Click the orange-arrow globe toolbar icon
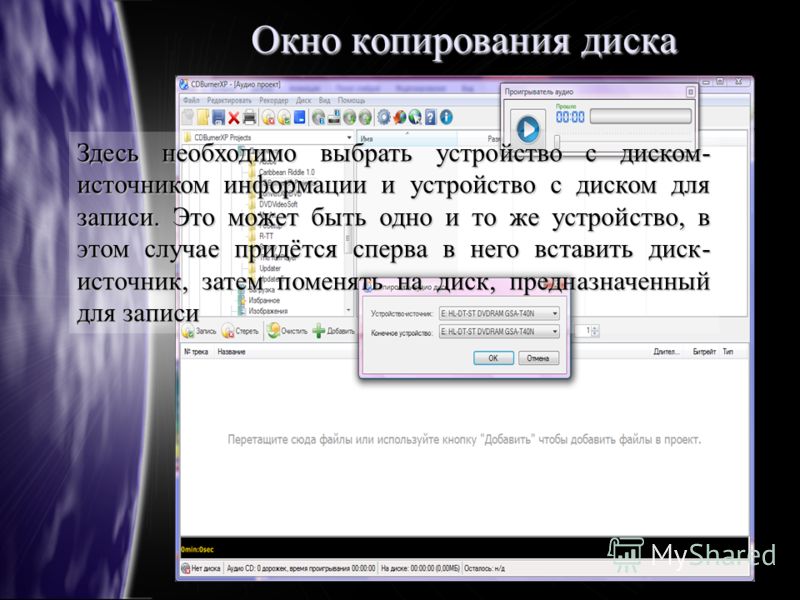Image resolution: width=800 pixels, height=600 pixels. 399,117
